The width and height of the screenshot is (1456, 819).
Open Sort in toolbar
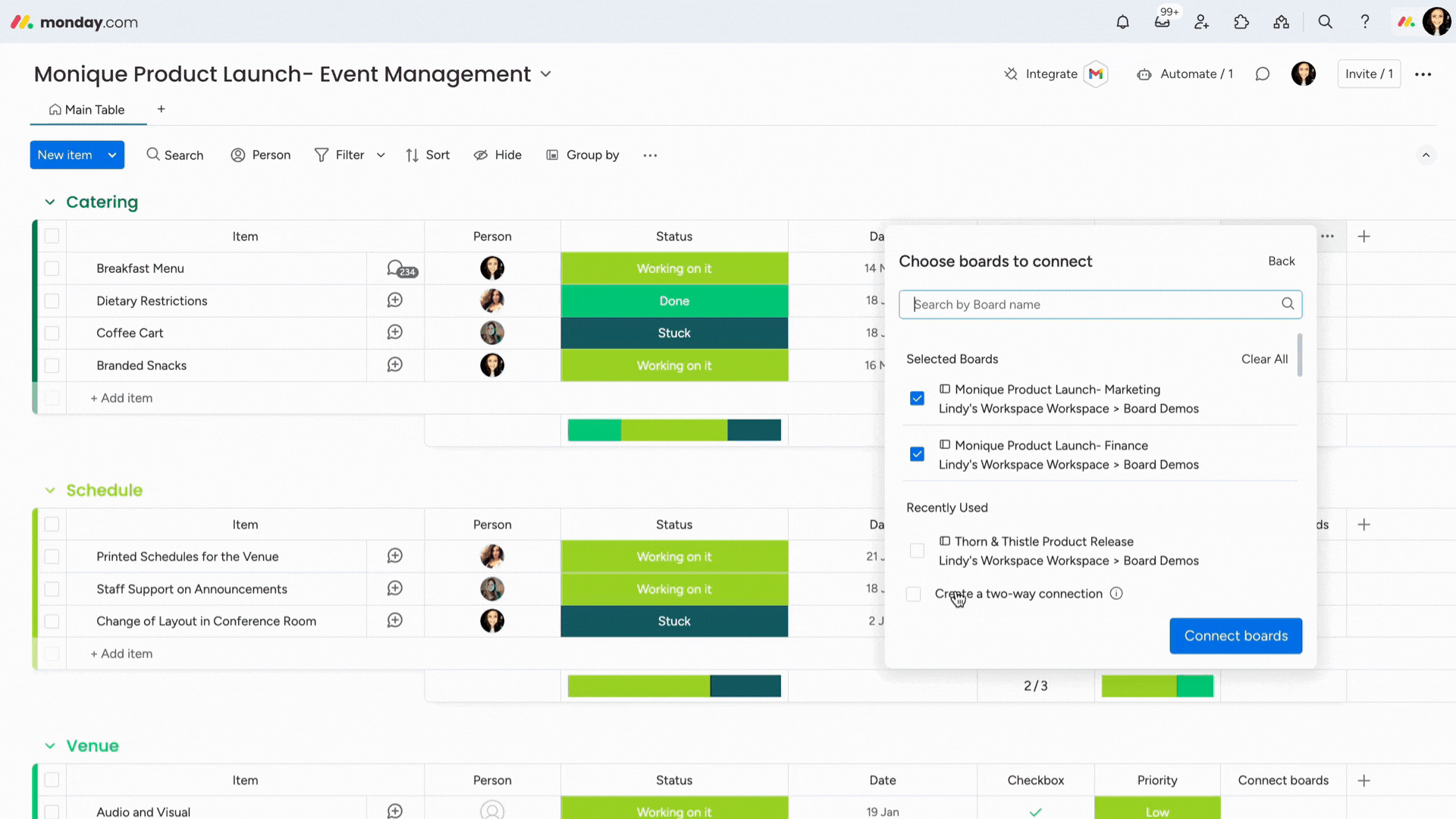pos(428,155)
